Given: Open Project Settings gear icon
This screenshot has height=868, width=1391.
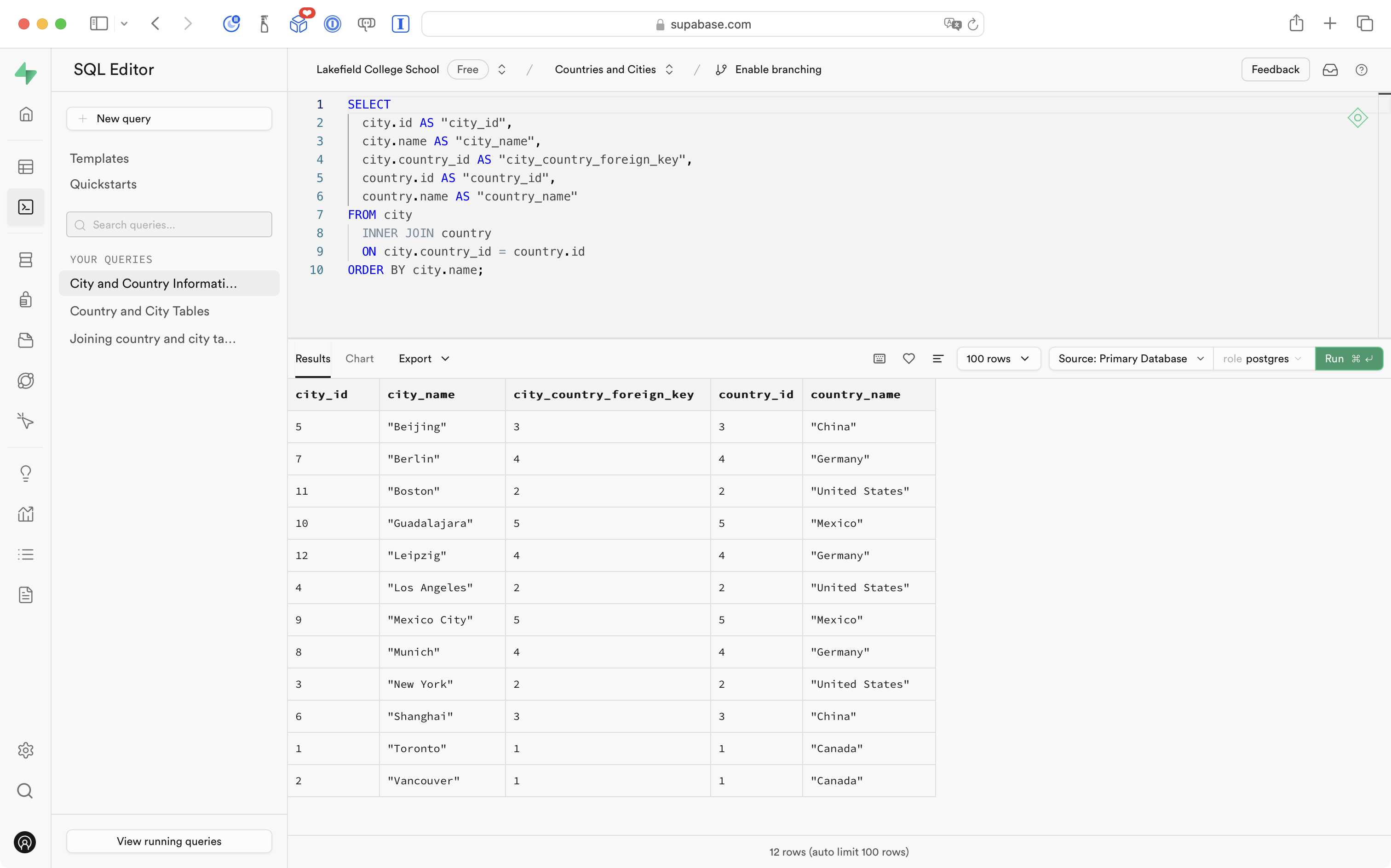Looking at the screenshot, I should [x=26, y=750].
